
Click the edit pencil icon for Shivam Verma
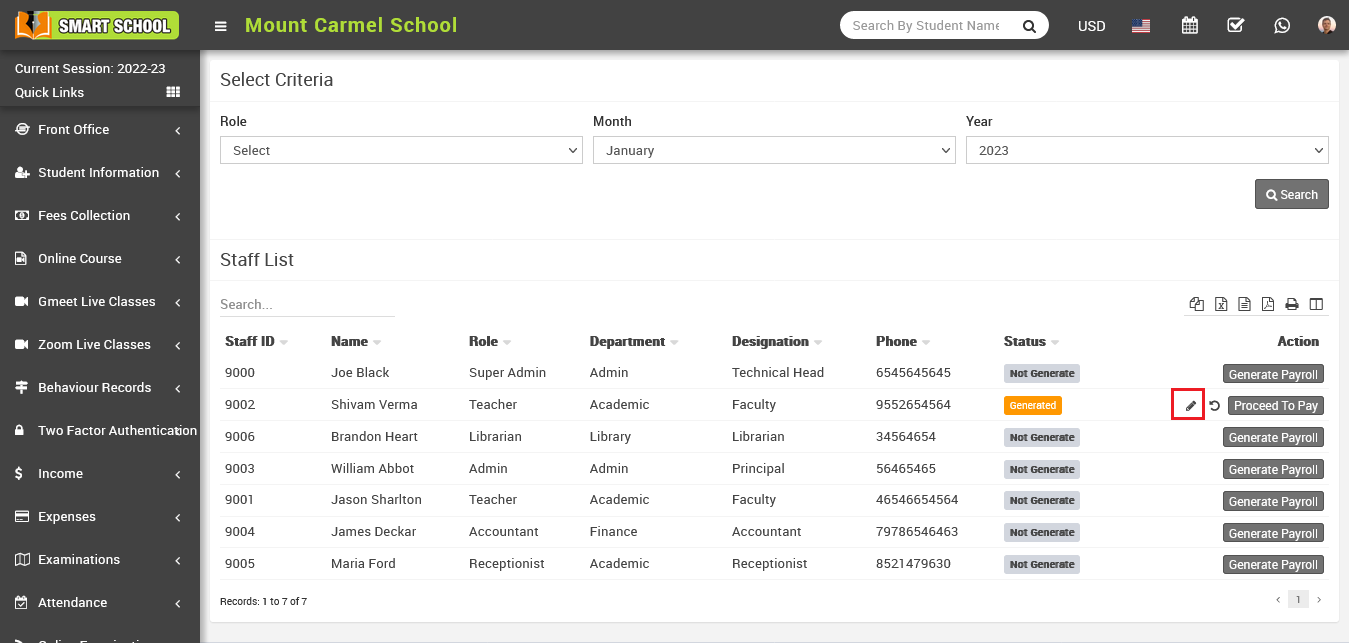tap(1190, 406)
